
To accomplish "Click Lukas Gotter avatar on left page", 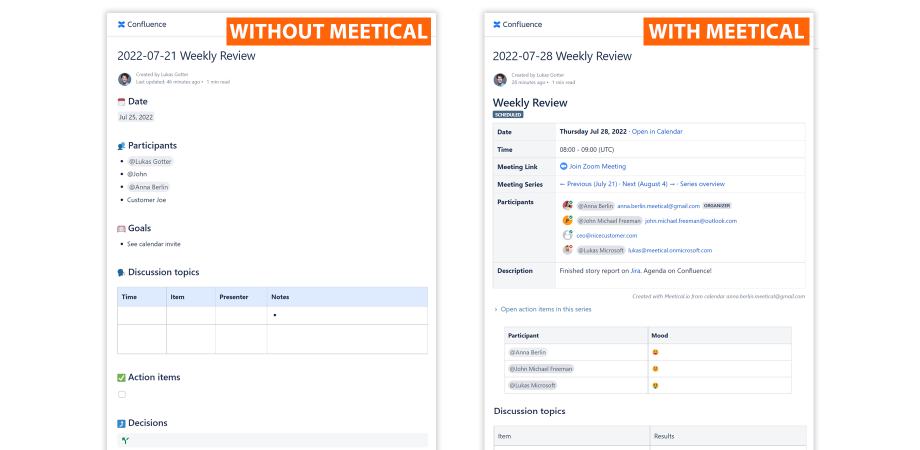I will click(124, 79).
